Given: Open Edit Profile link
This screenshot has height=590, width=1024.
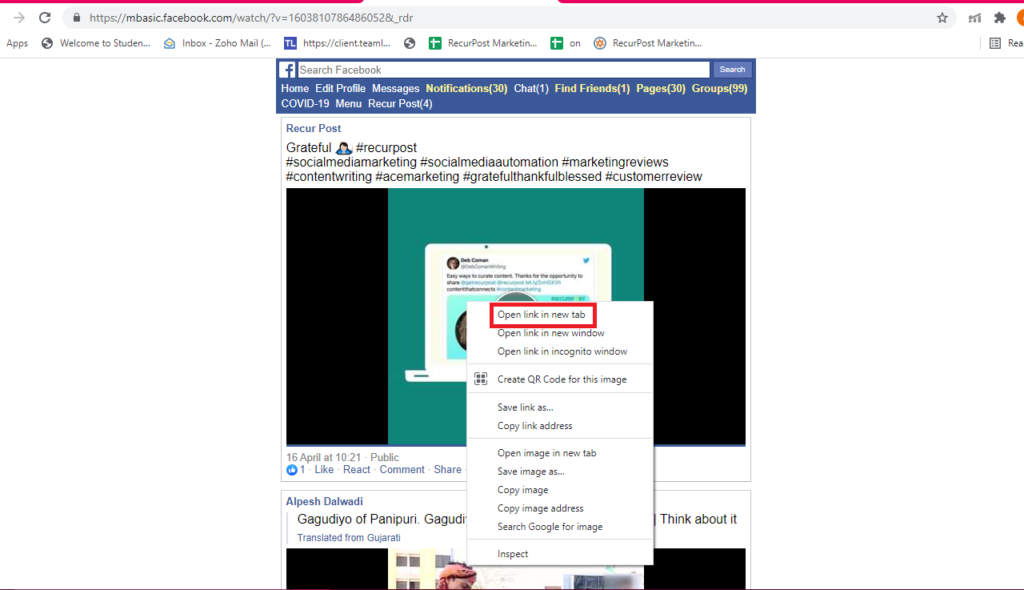Looking at the screenshot, I should coord(340,88).
